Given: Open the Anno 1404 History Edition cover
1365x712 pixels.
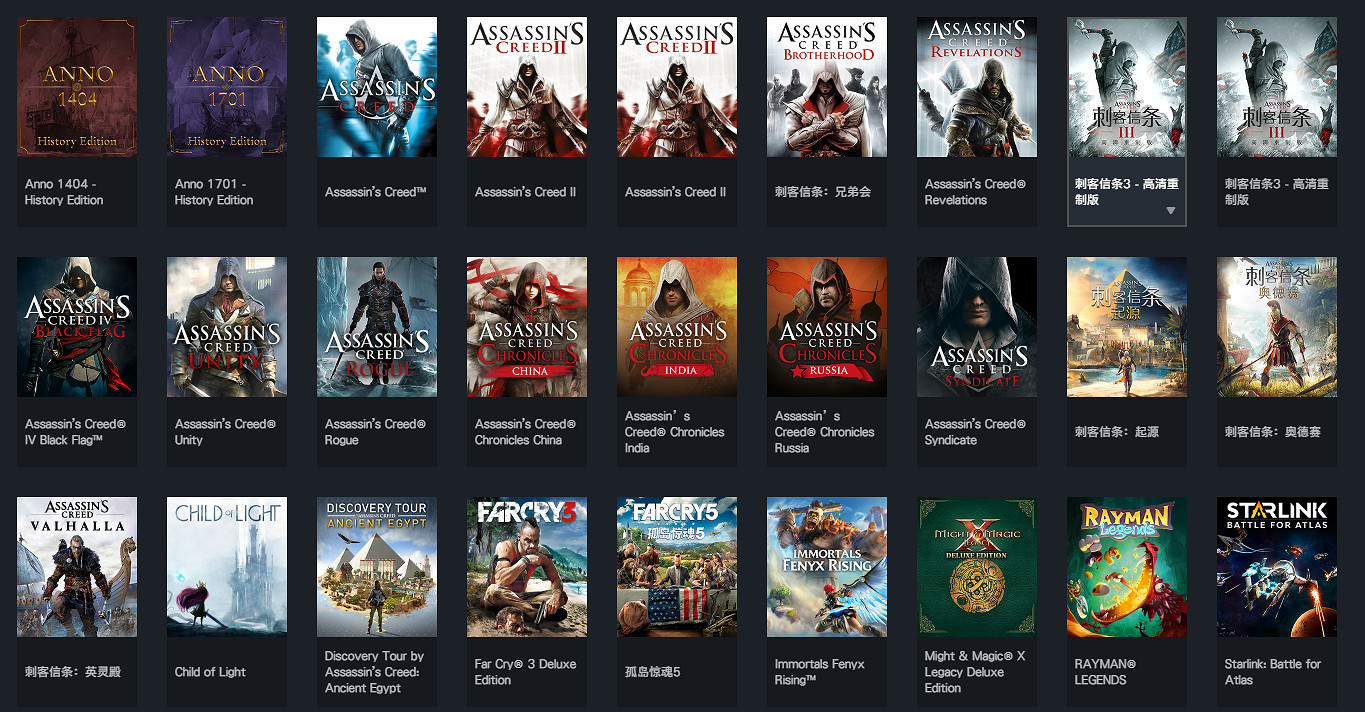Looking at the screenshot, I should 77,87.
